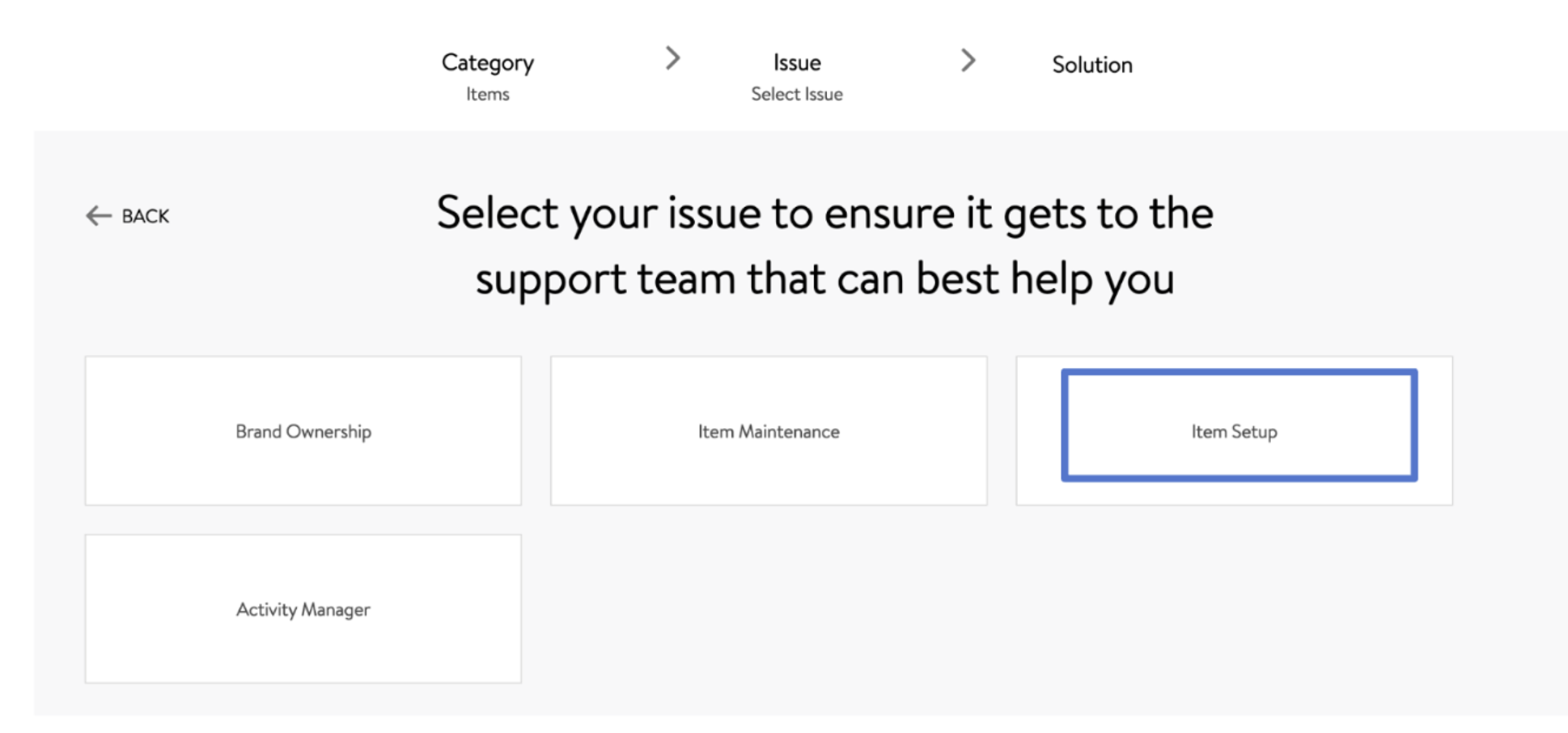Click the 'Item Setup' text inside blue box

point(1235,432)
